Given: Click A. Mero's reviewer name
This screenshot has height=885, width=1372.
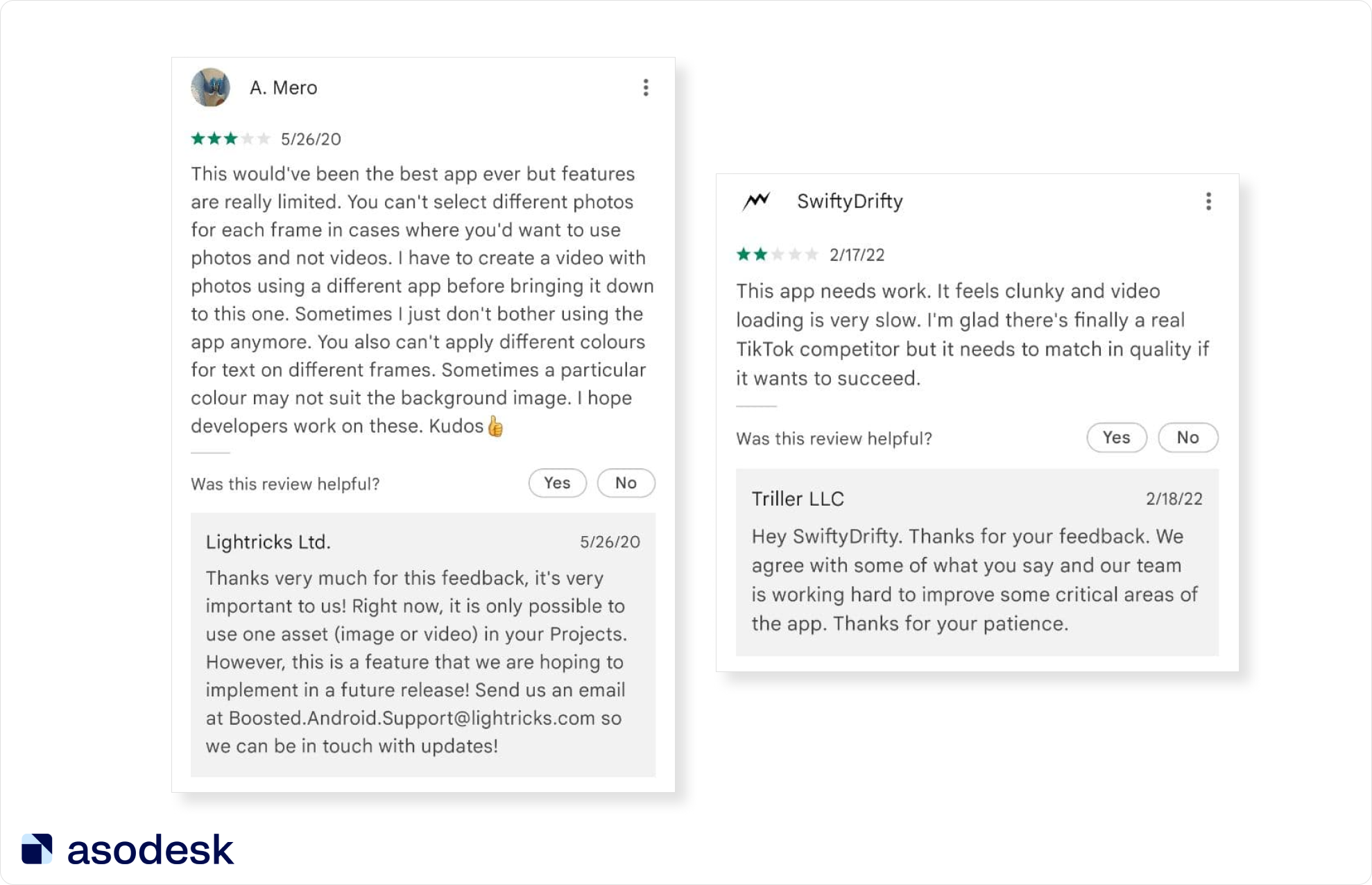Looking at the screenshot, I should [283, 87].
